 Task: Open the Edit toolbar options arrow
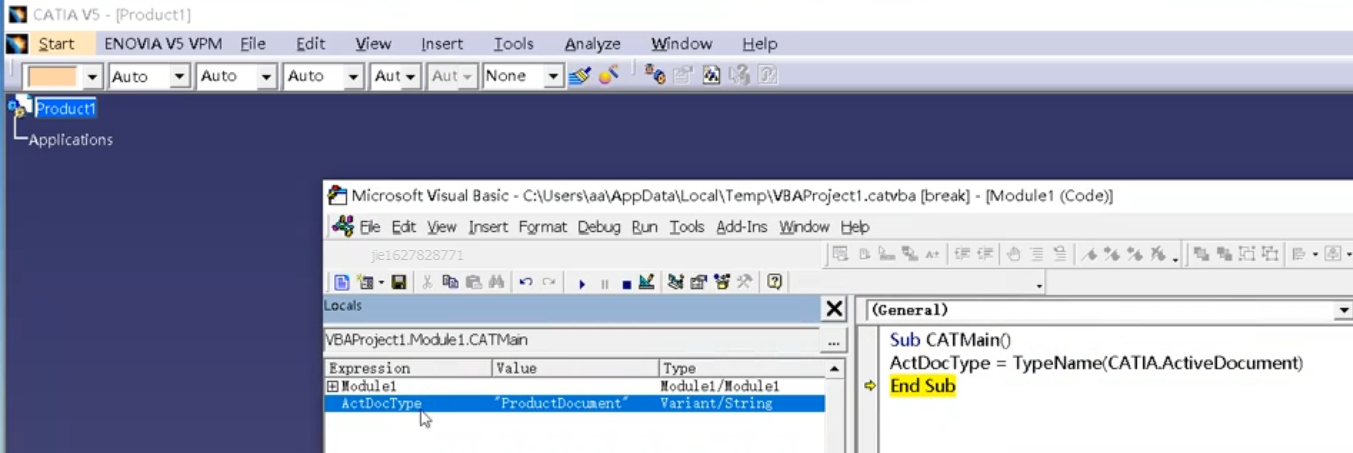[1175, 259]
